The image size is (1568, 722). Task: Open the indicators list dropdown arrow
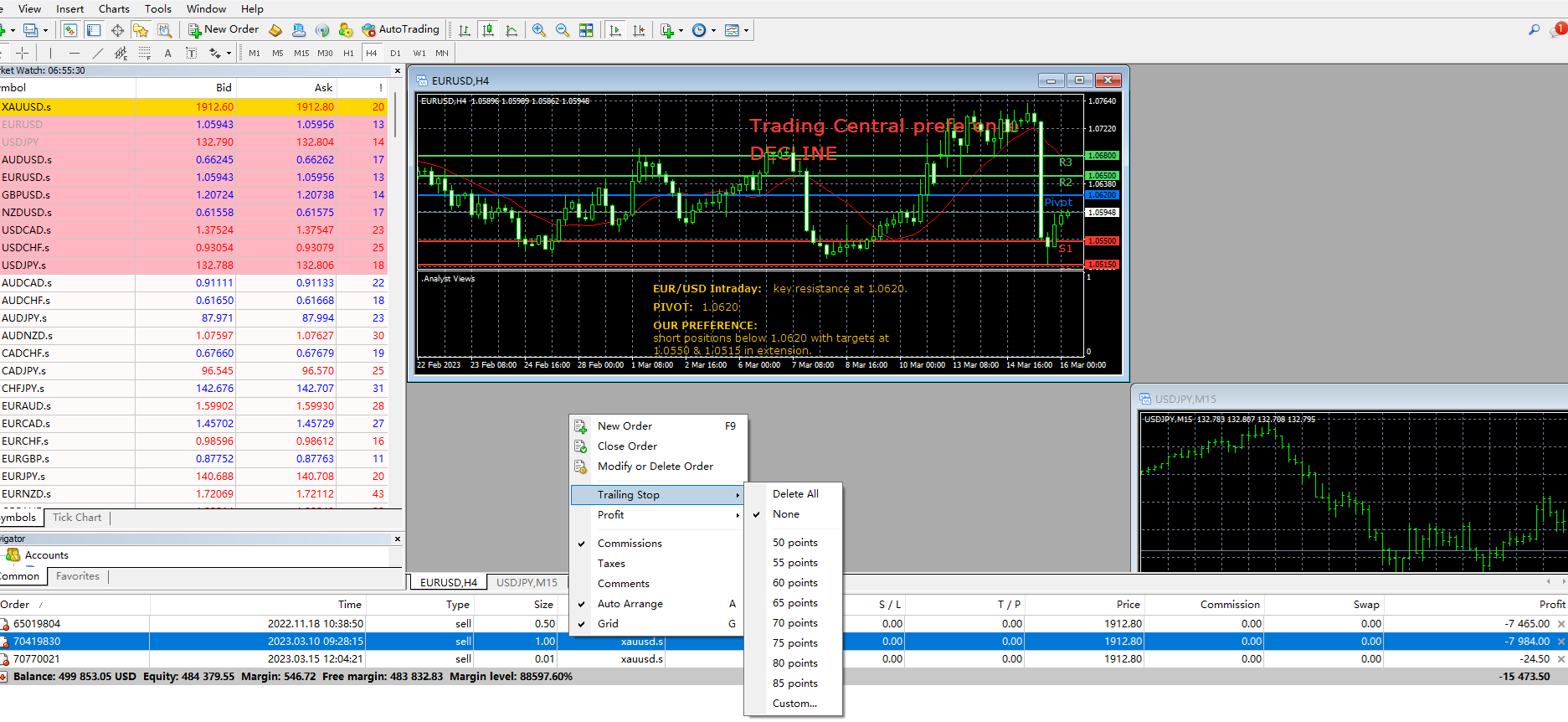[681, 30]
